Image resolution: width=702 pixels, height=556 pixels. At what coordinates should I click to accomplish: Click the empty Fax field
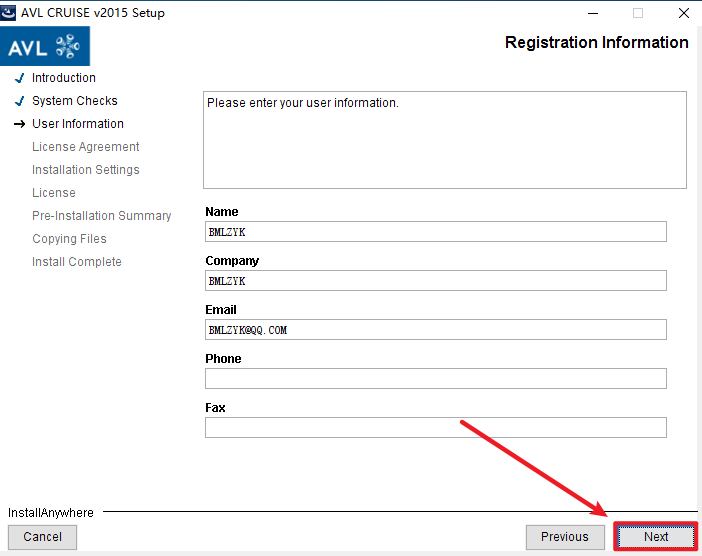click(435, 428)
